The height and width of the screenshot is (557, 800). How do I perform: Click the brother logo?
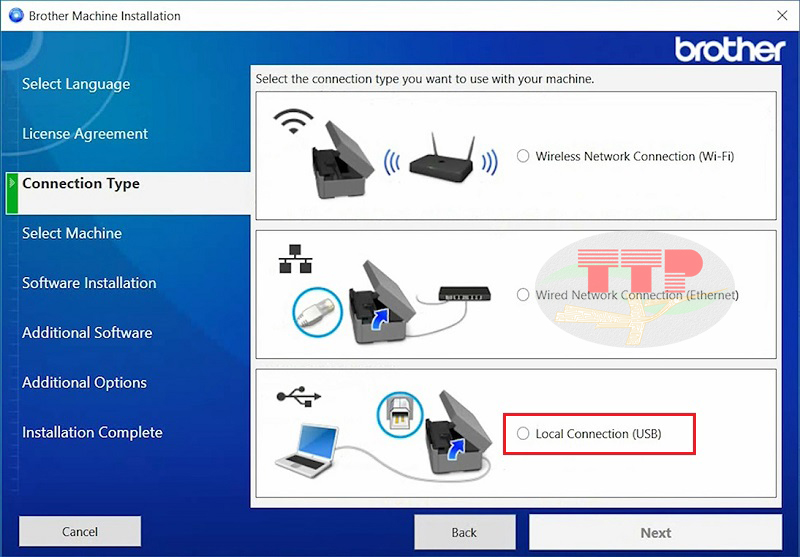point(730,49)
